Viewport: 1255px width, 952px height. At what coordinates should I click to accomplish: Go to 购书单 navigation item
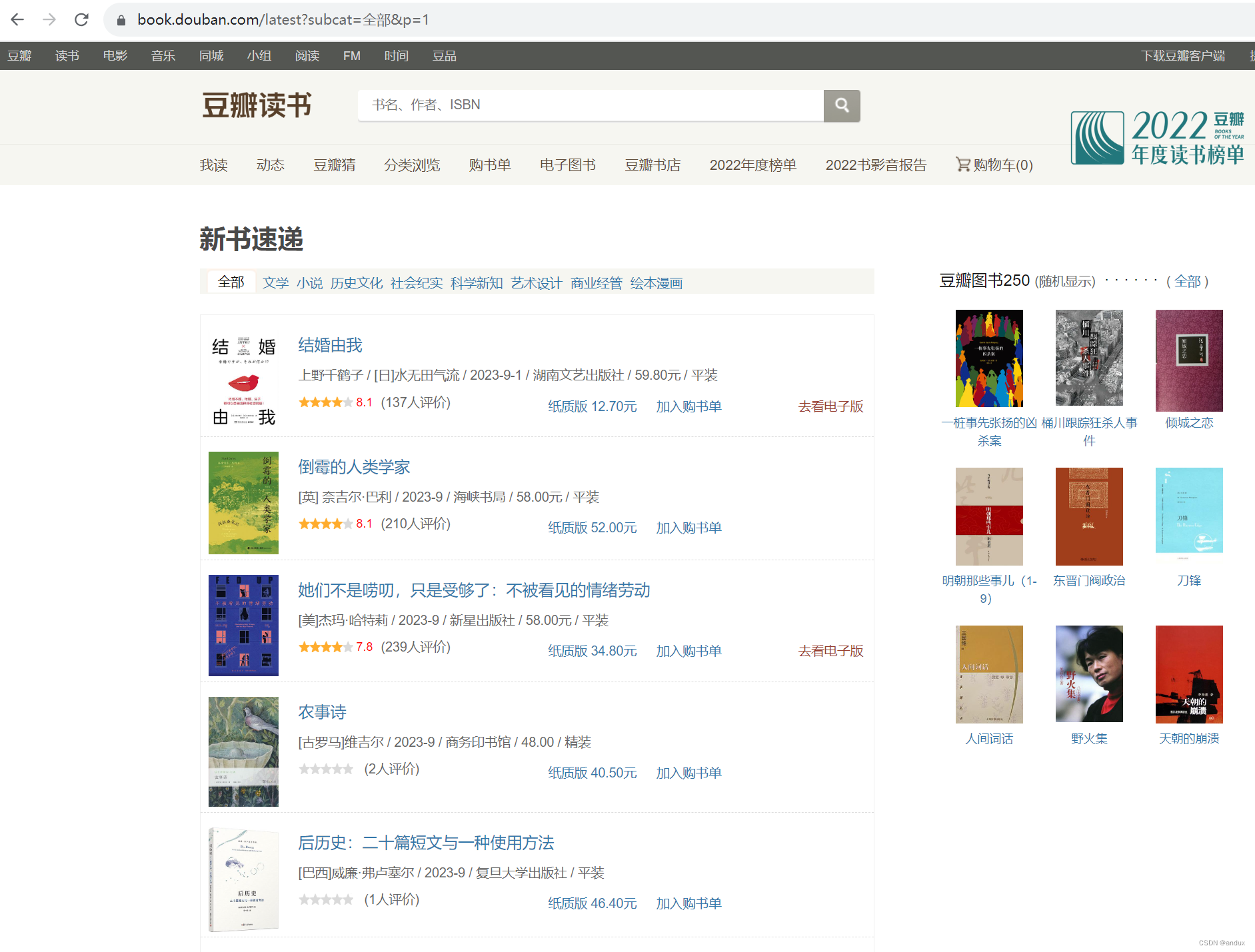(490, 165)
